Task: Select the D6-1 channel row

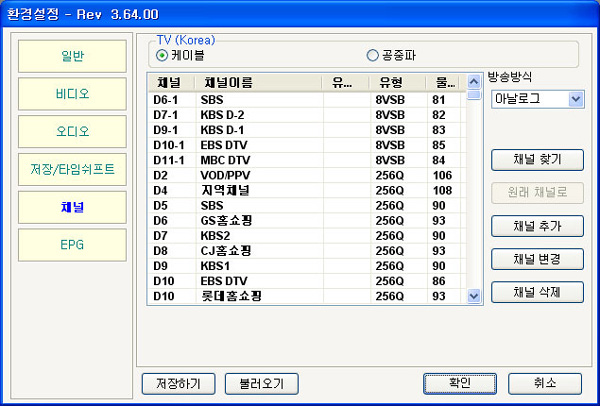Action: [x=307, y=100]
